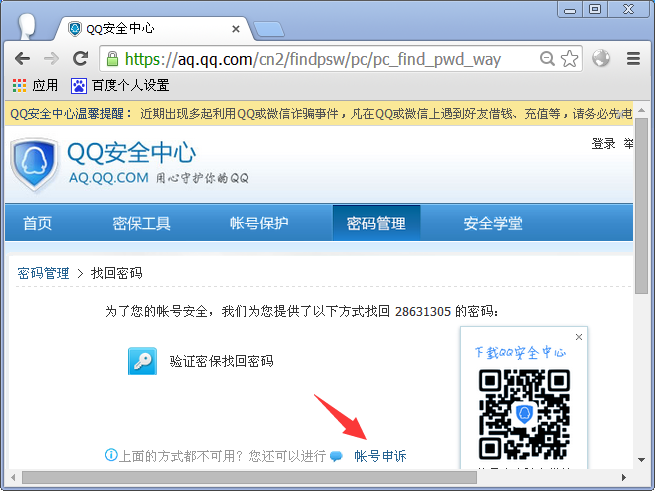The height and width of the screenshot is (491, 655).
Task: Click the AQ.QQ.COM slogan text
Action: (x=159, y=178)
